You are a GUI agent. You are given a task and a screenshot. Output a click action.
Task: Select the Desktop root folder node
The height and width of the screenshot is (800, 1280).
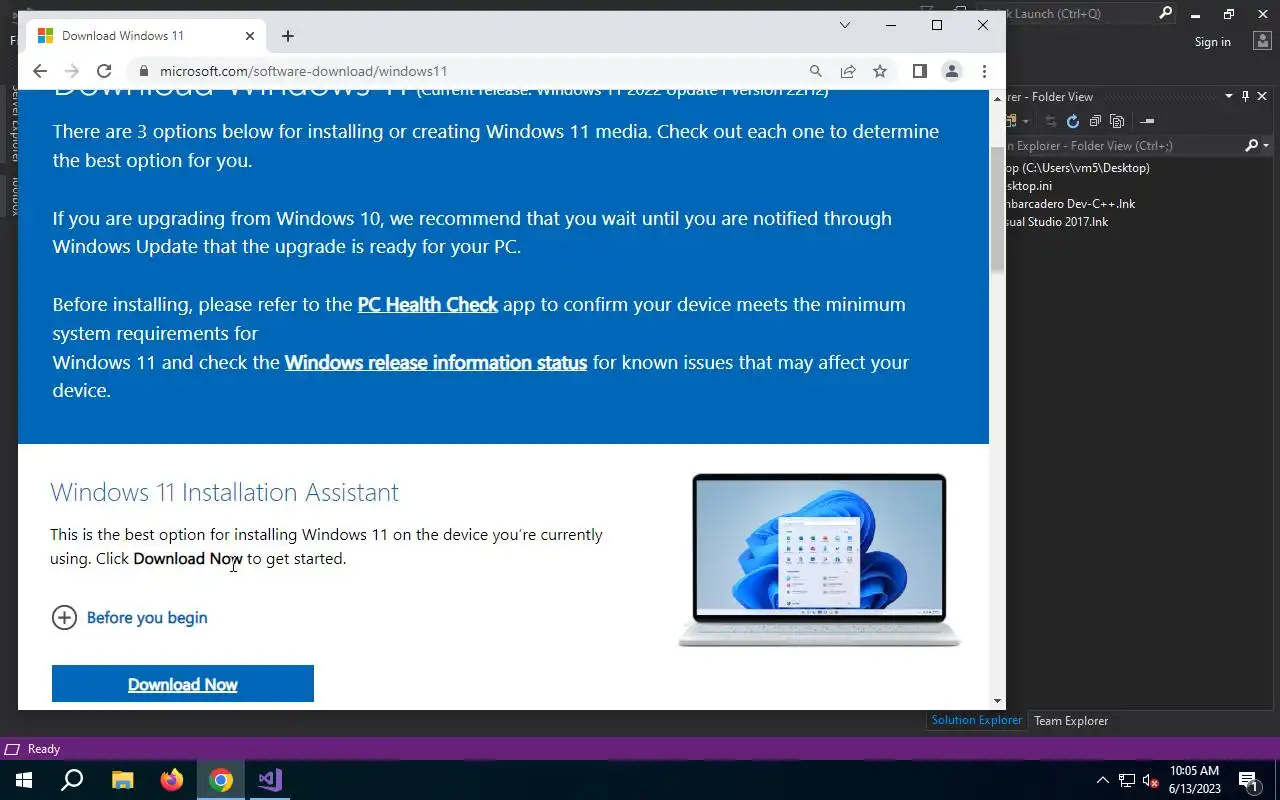[x=1078, y=168]
